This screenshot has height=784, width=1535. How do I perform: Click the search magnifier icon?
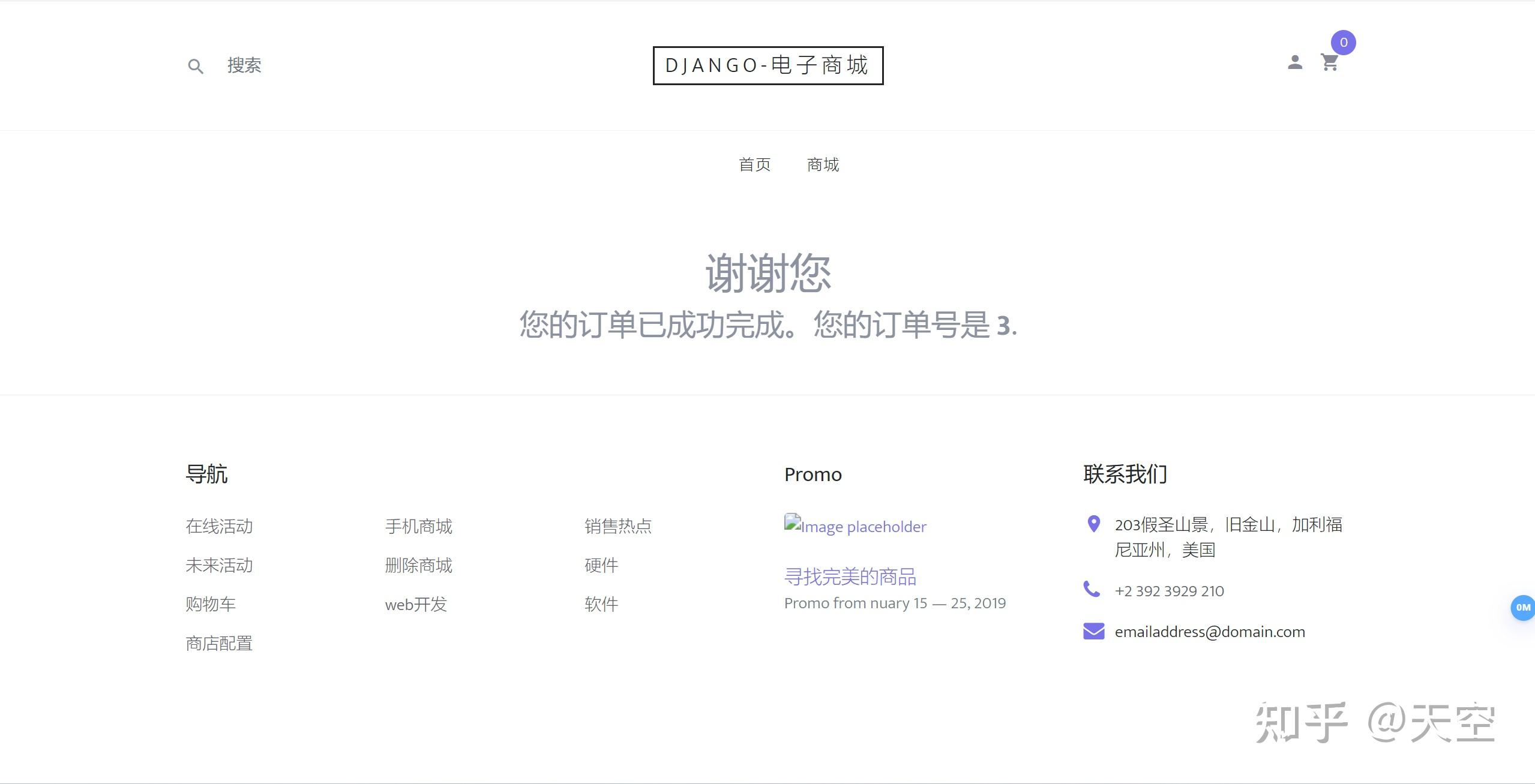(x=196, y=66)
